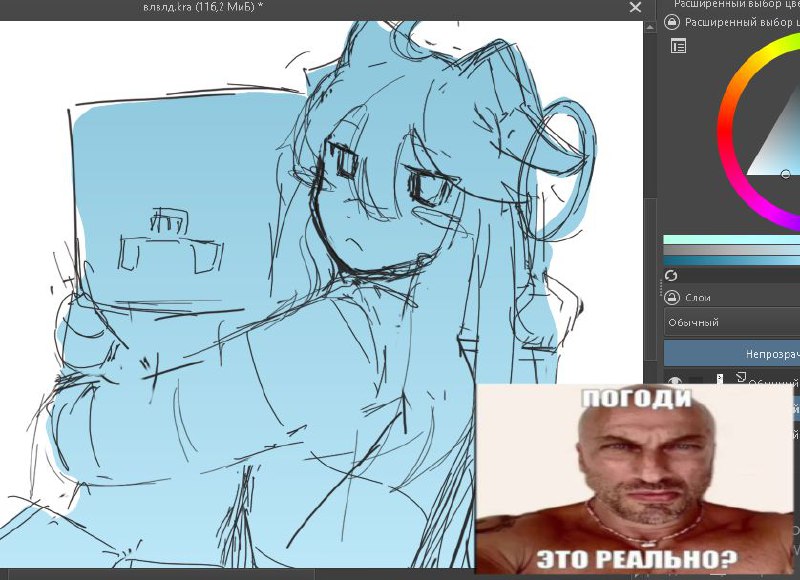
Task: Click the light cyan shade bar
Action: 732,239
